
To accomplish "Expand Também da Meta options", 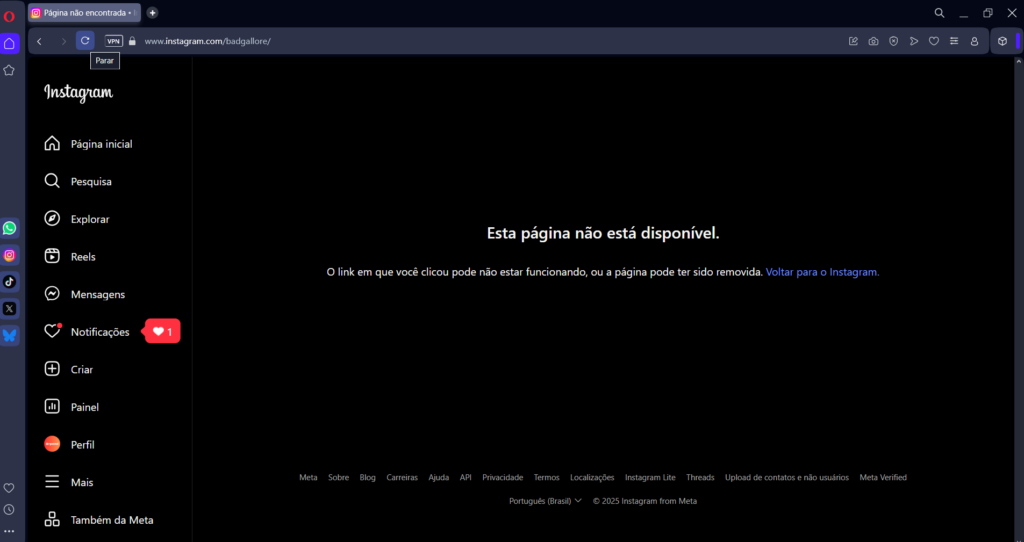I will [x=111, y=520].
